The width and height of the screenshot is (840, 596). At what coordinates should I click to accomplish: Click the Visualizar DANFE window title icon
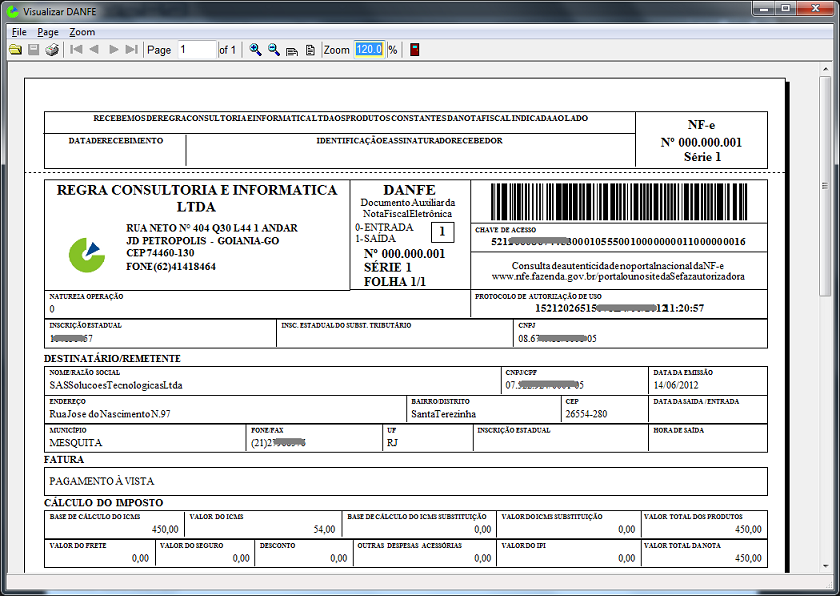[x=12, y=11]
